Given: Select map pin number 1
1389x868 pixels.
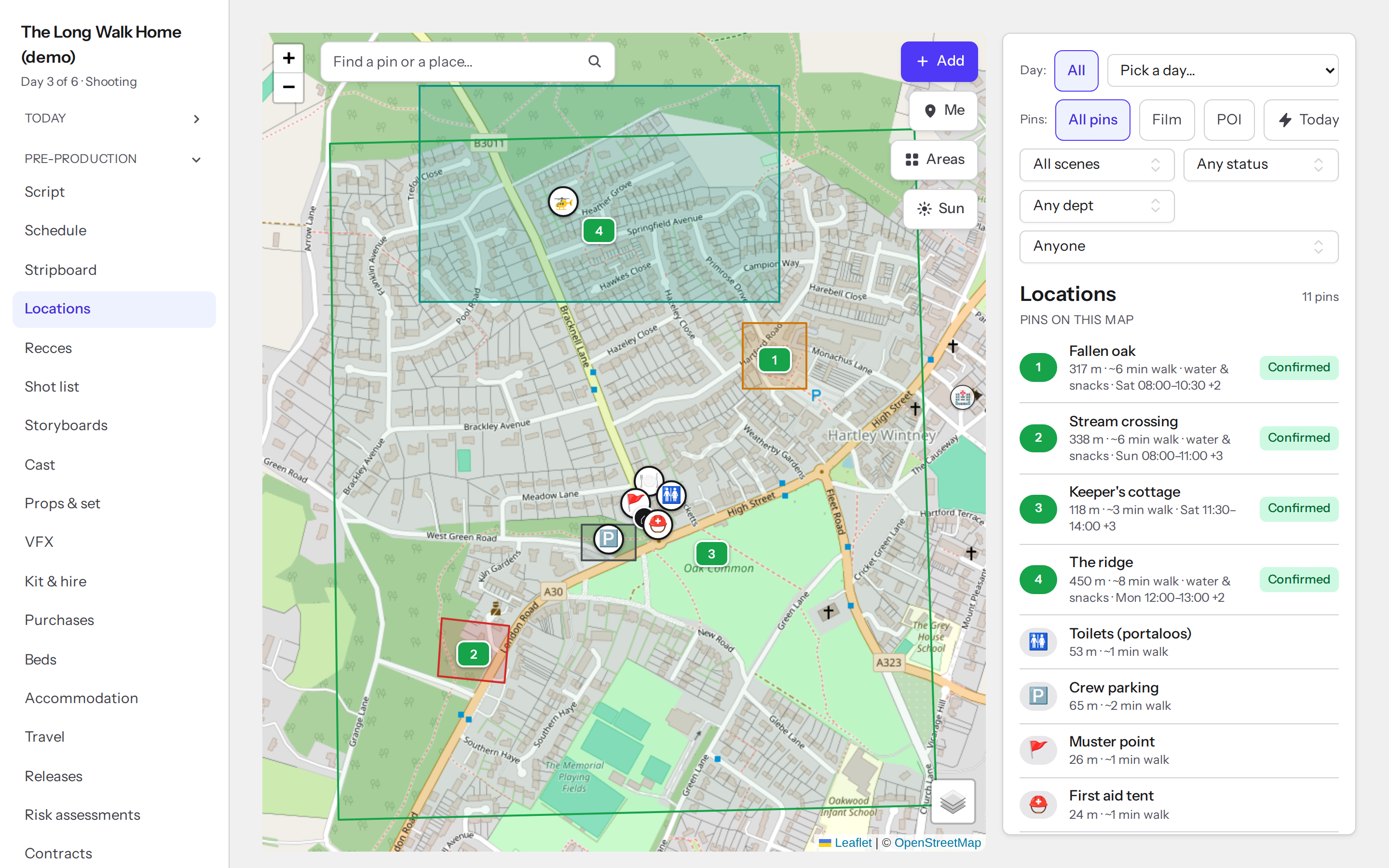Looking at the screenshot, I should click(774, 360).
